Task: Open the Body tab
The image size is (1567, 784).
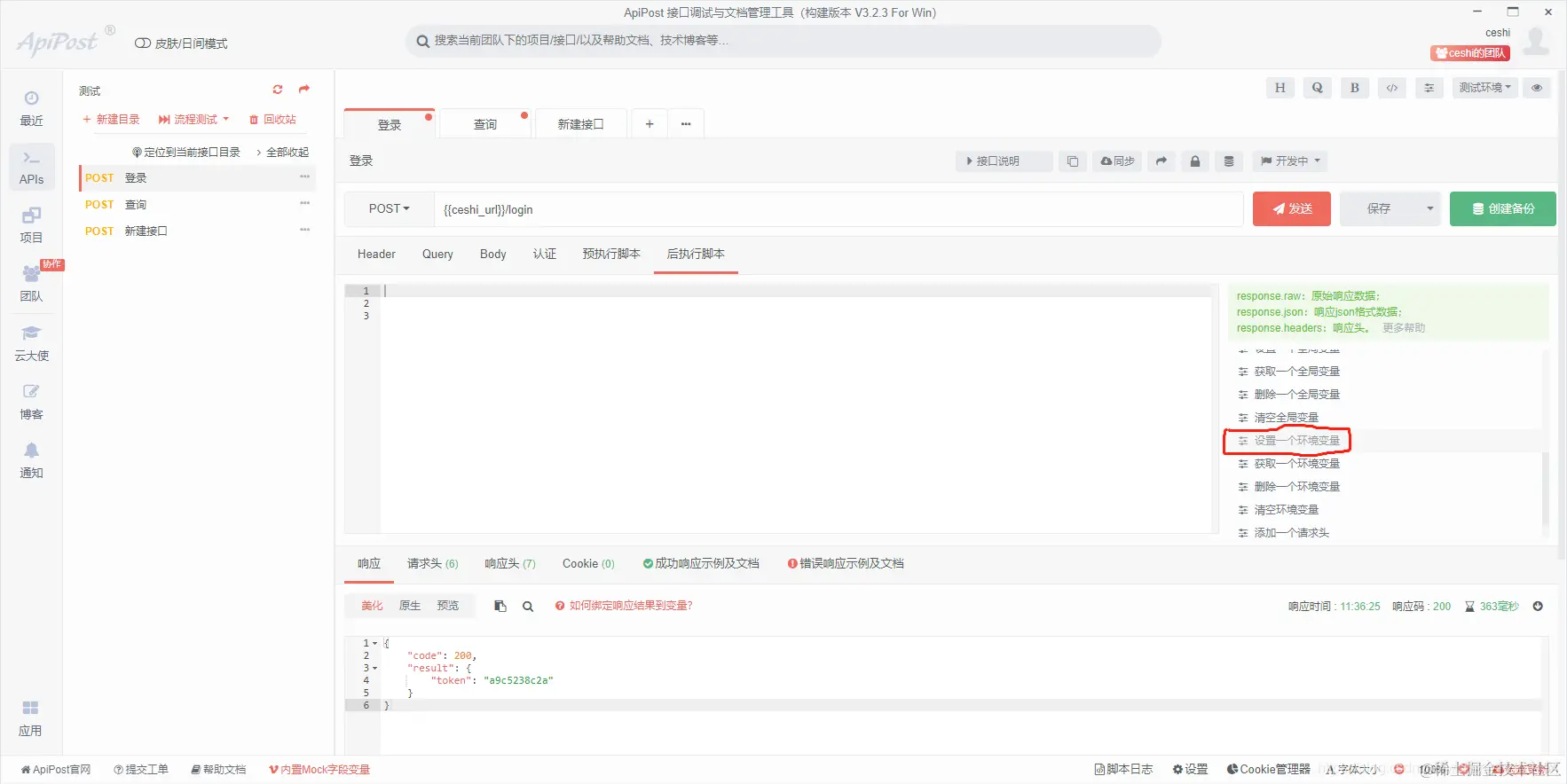Action: tap(492, 255)
